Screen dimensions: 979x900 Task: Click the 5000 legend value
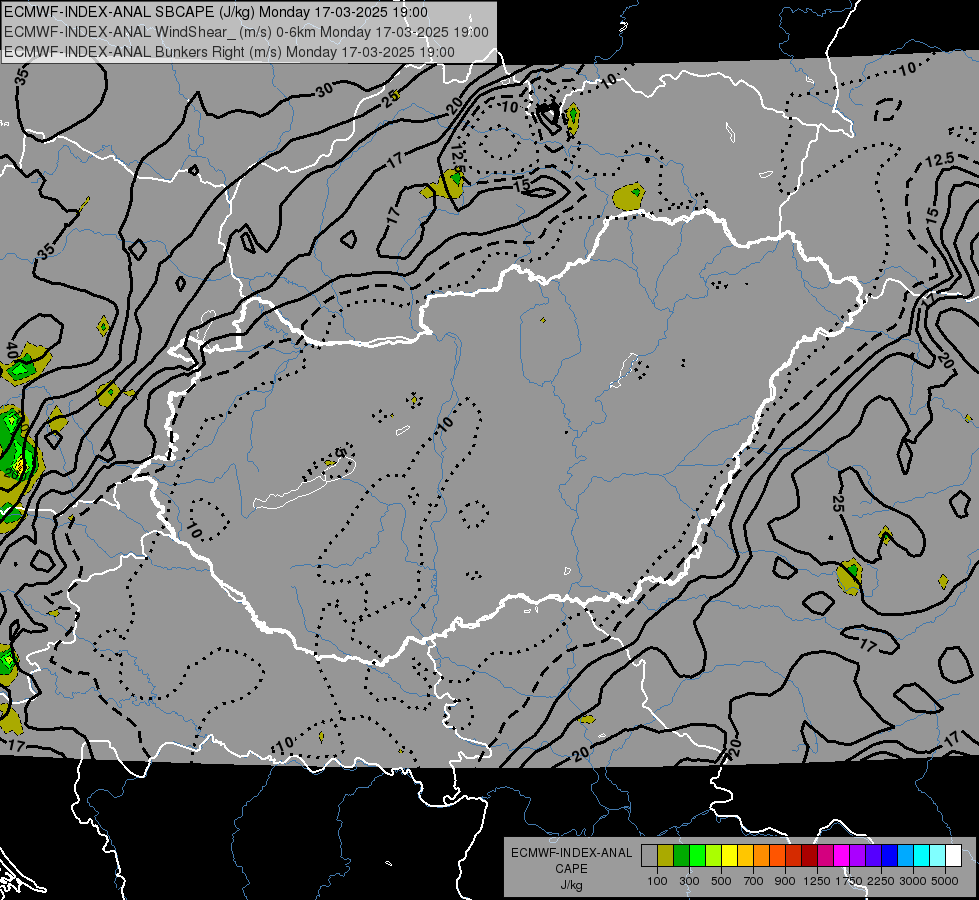945,881
